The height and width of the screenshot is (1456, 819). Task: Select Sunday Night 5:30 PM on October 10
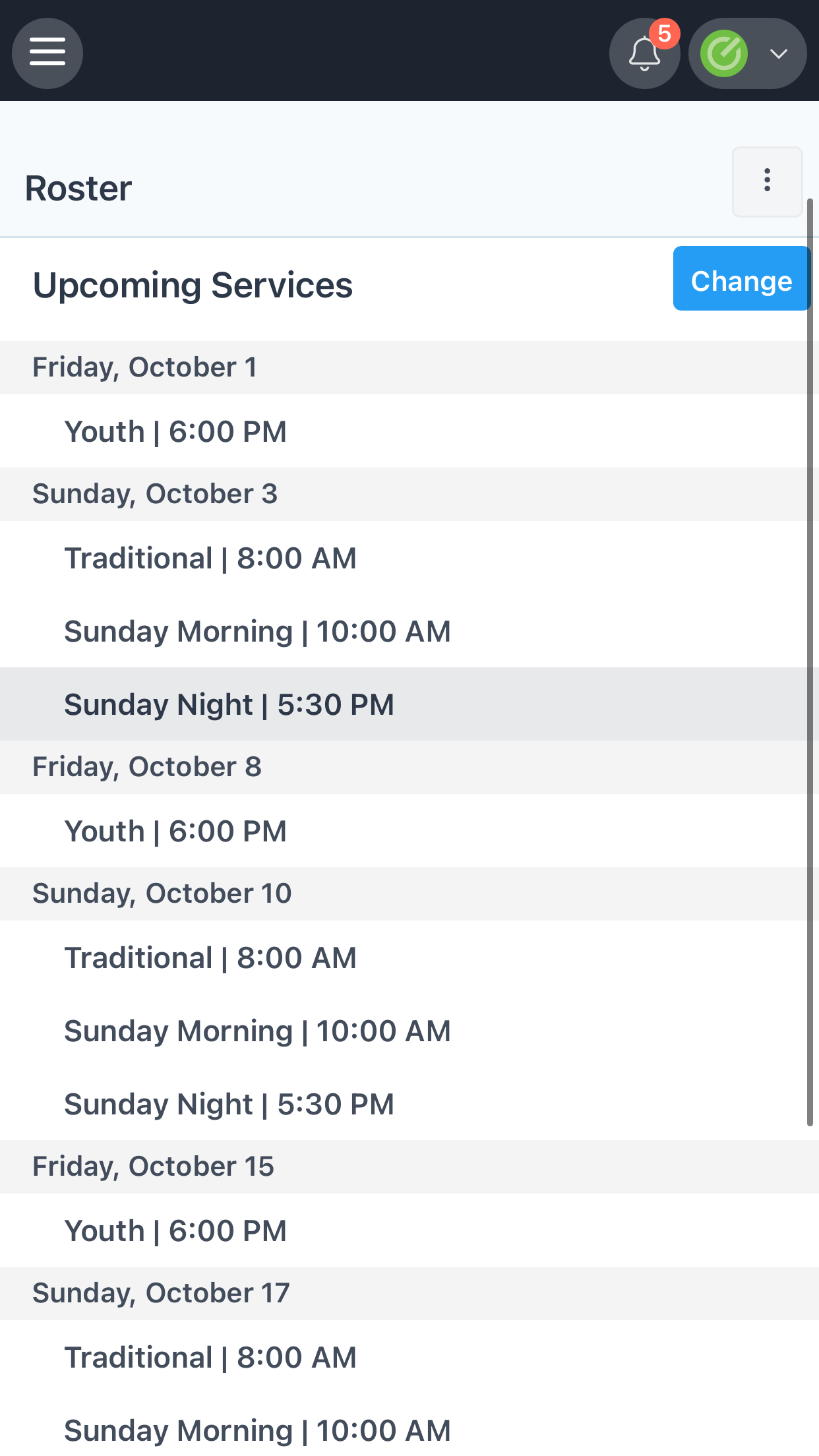point(409,1104)
